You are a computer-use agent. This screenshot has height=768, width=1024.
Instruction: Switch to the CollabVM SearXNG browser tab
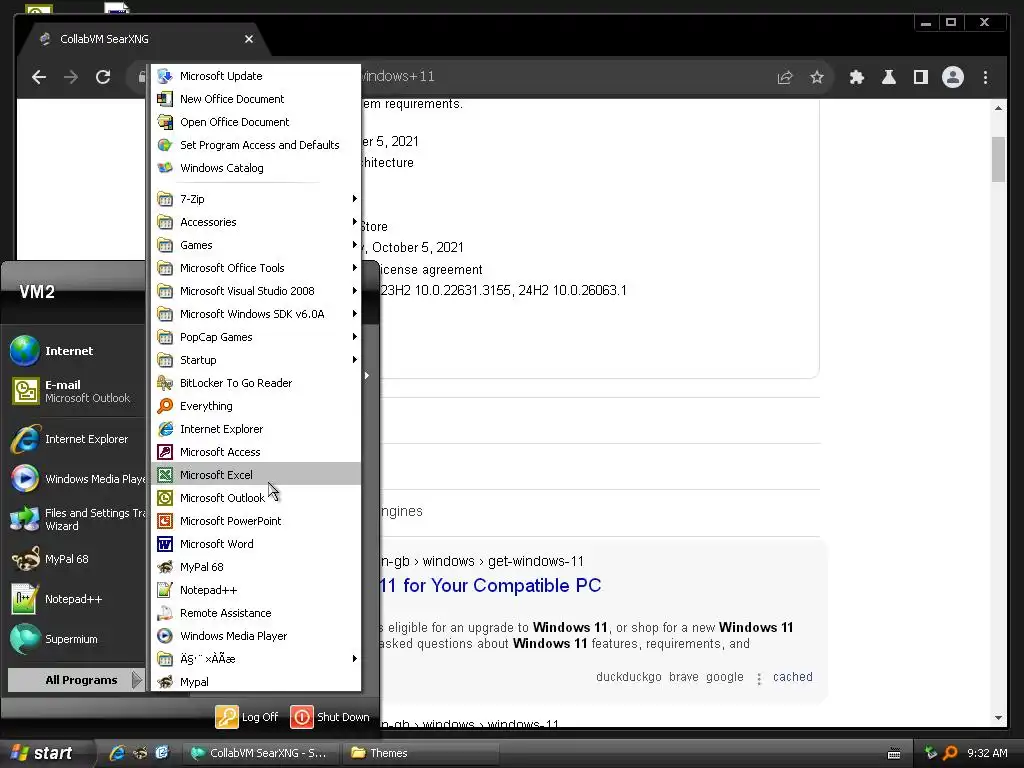click(144, 39)
